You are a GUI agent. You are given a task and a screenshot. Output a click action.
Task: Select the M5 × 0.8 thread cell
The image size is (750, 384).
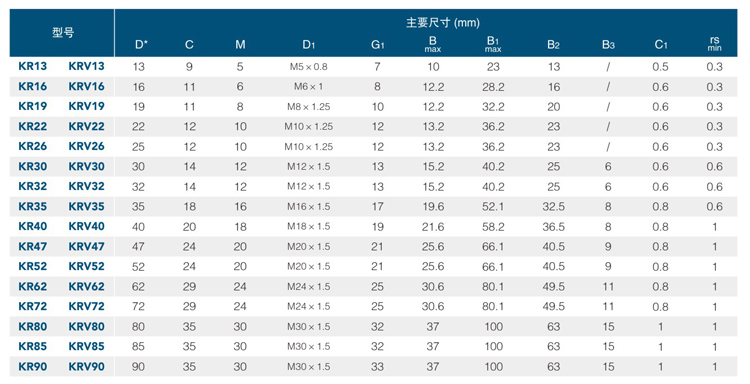309,67
